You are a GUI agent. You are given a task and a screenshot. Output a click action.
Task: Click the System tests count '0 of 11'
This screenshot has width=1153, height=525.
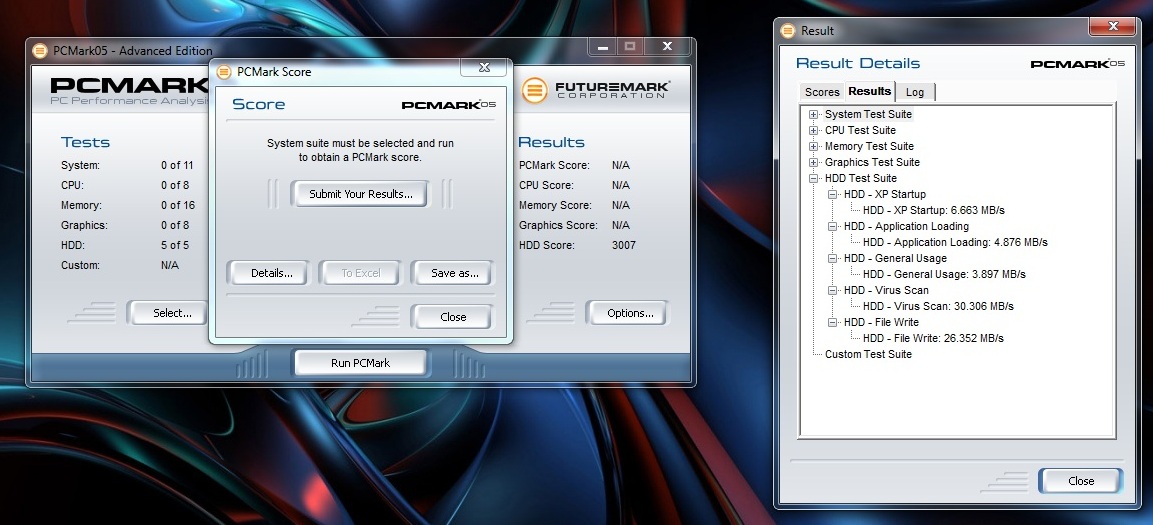tap(177, 165)
